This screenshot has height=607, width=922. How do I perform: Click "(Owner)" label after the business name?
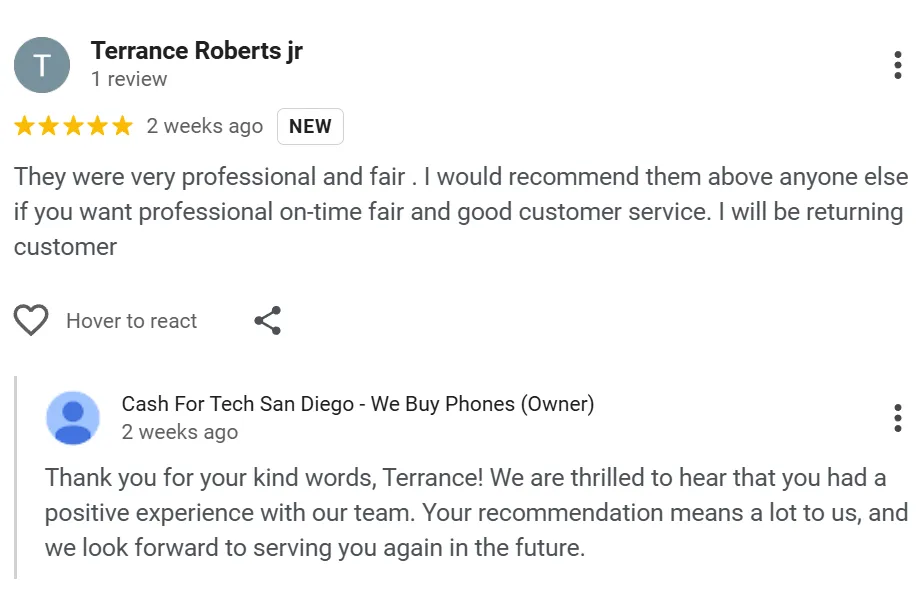click(x=558, y=404)
